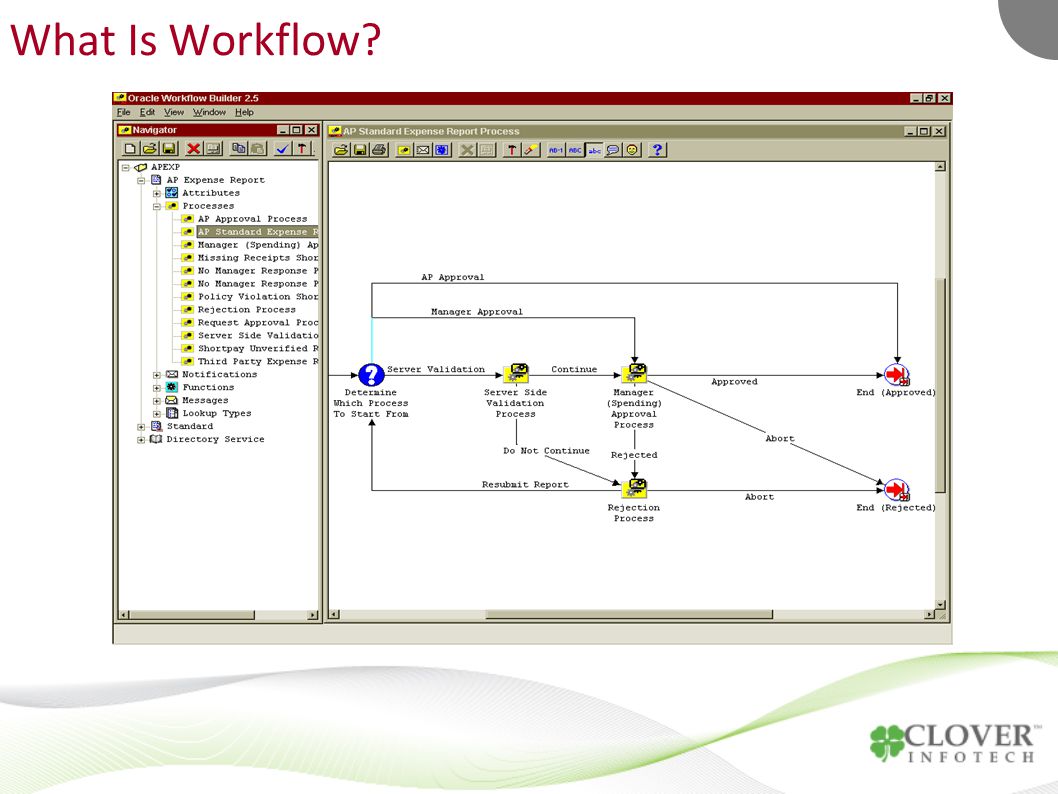Click the Resubmit Report transition label
The image size is (1058, 794).
[525, 484]
